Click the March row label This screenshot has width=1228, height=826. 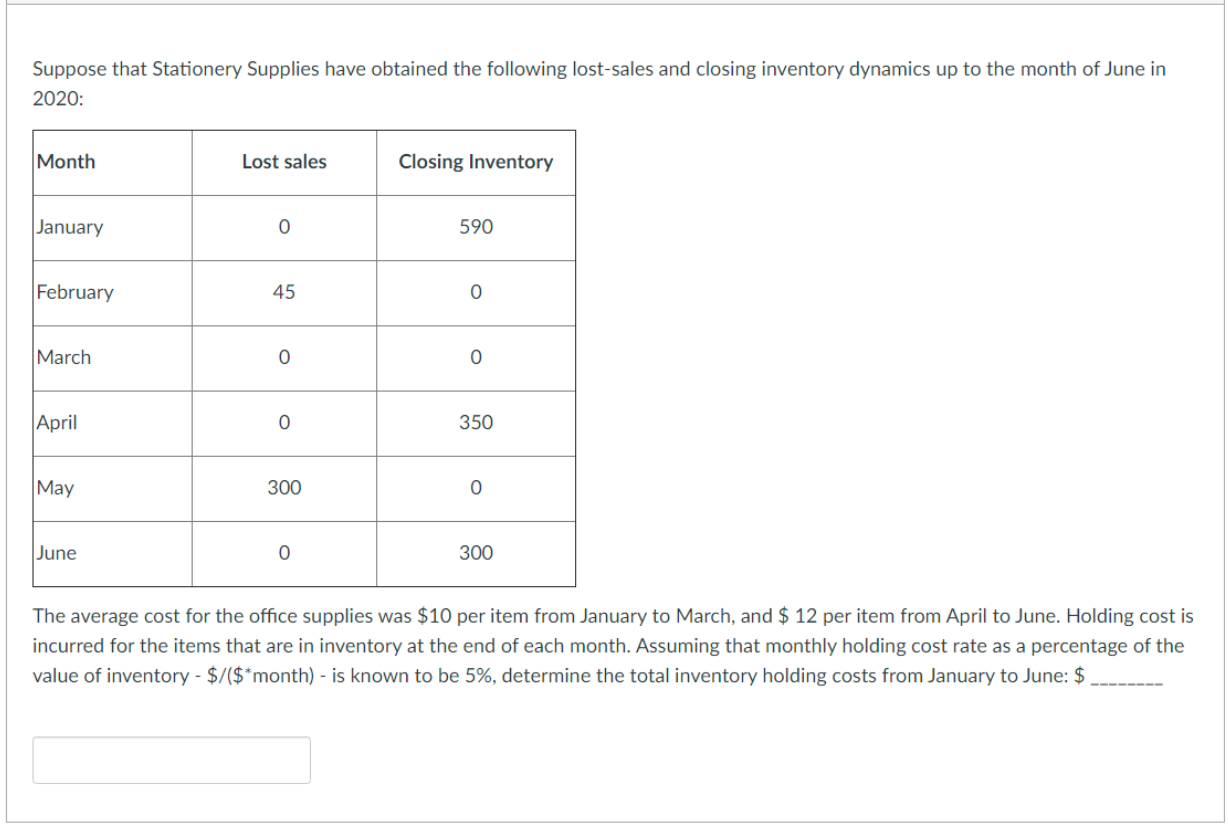[x=61, y=357]
